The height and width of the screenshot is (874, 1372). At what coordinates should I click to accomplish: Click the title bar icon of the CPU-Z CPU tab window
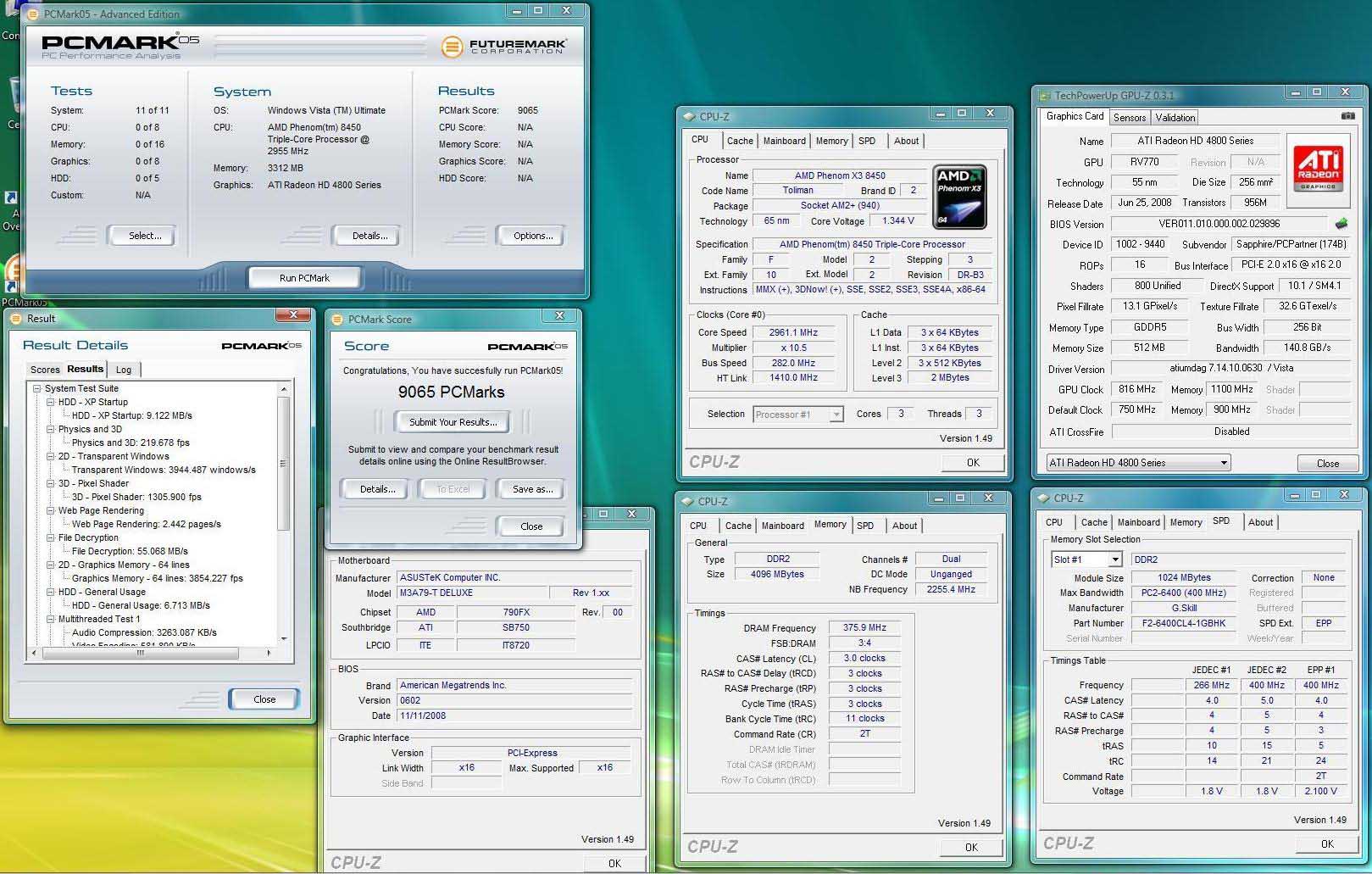click(689, 116)
